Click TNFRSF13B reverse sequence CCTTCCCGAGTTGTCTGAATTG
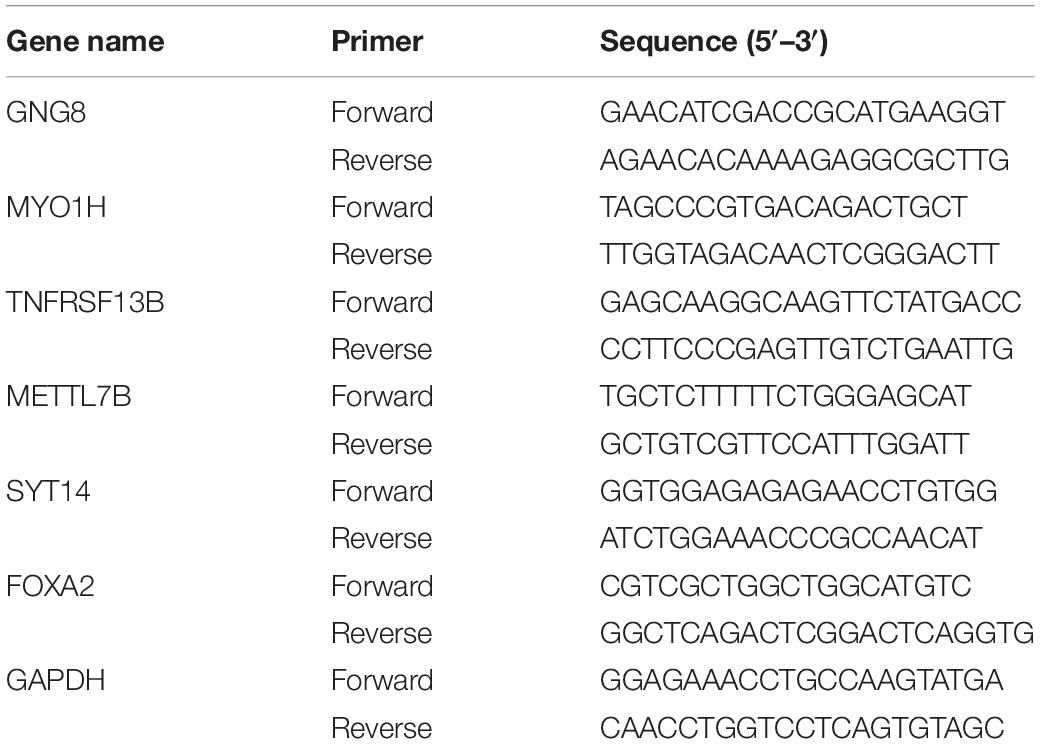 coord(807,349)
